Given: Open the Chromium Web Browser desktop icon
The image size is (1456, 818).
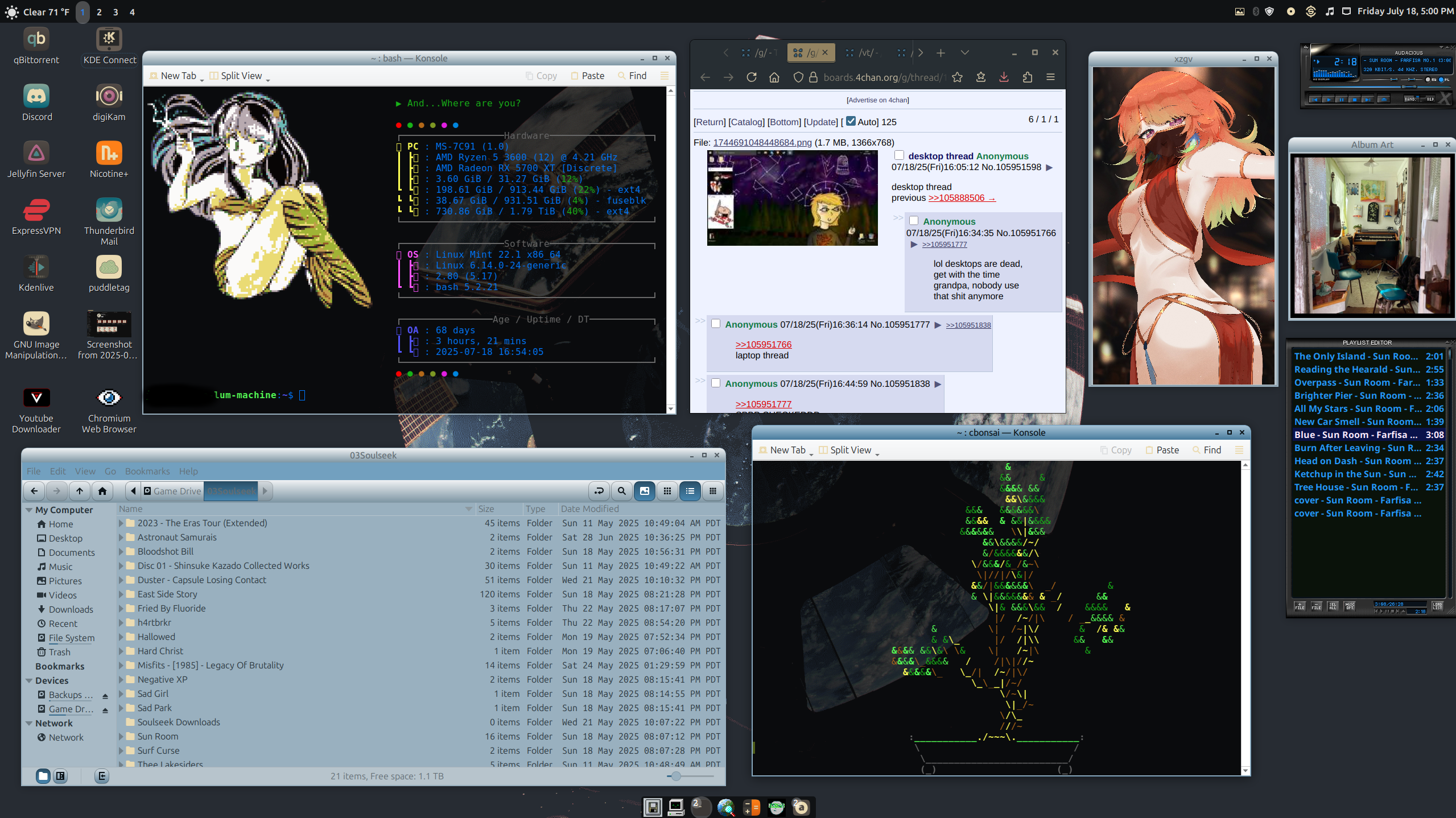Looking at the screenshot, I should pos(109,411).
